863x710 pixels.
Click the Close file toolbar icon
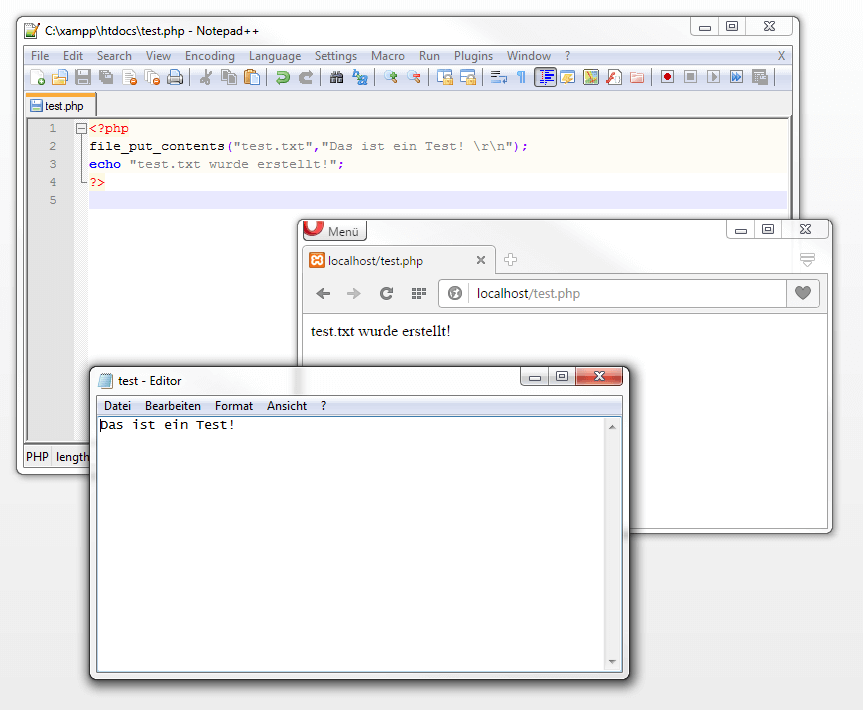(x=129, y=77)
